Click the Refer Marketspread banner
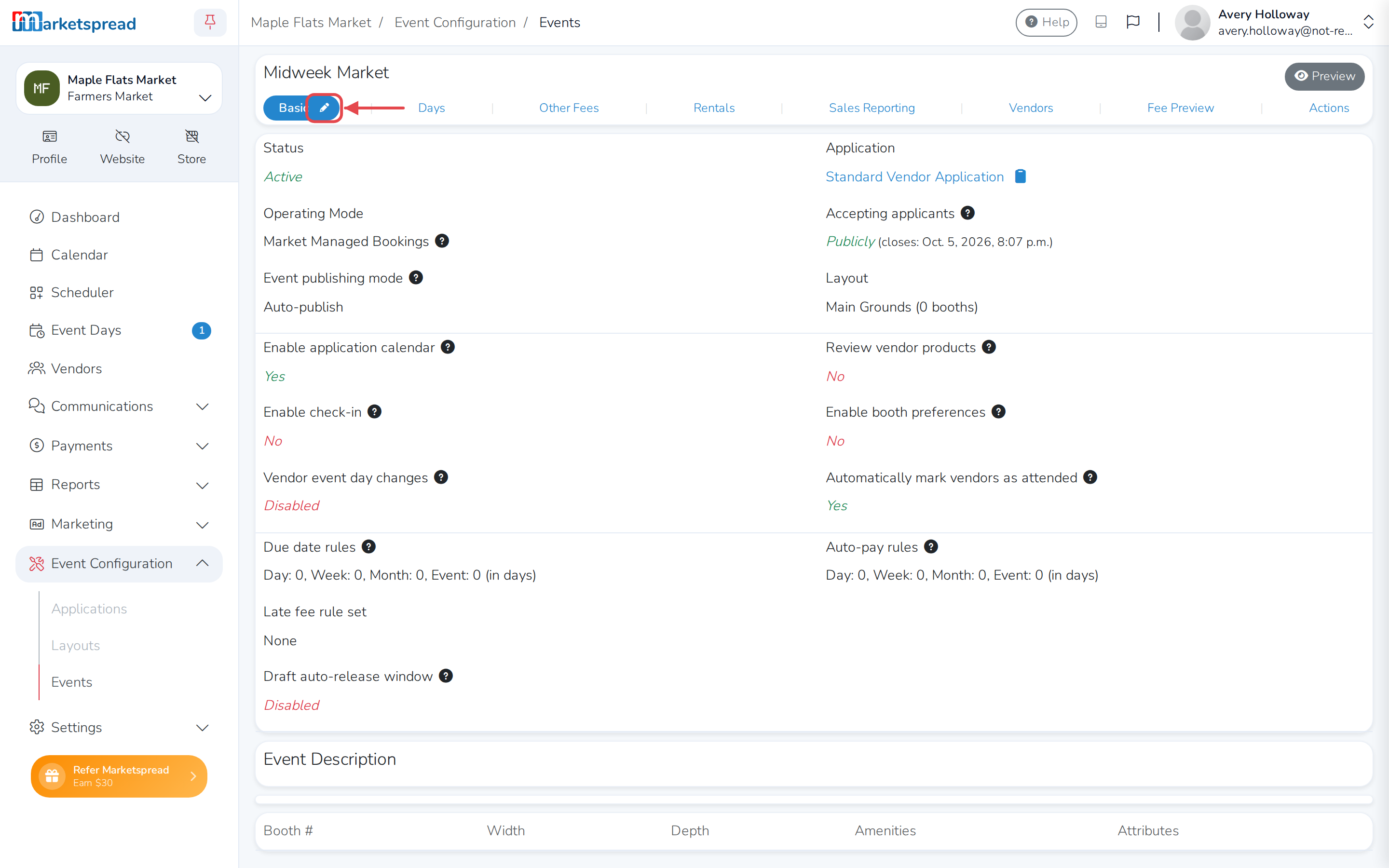 pyautogui.click(x=119, y=775)
